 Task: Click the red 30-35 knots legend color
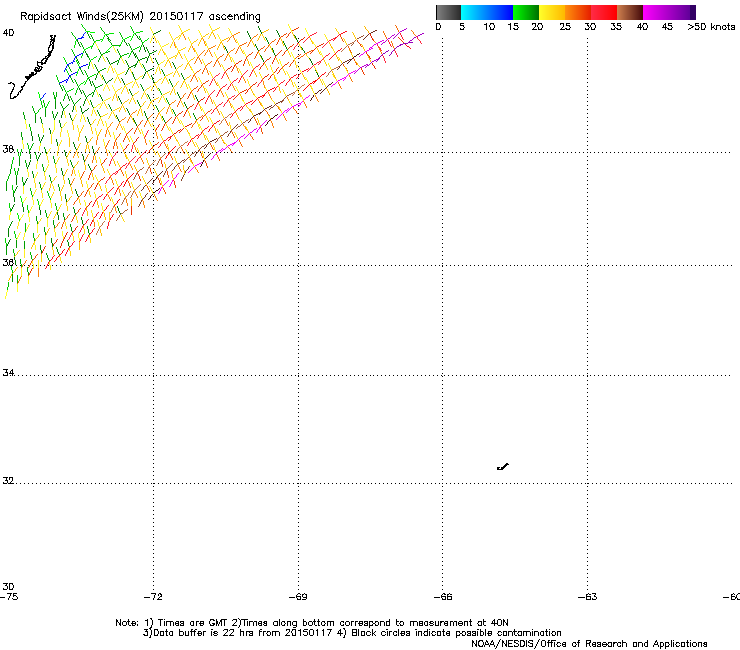point(604,12)
